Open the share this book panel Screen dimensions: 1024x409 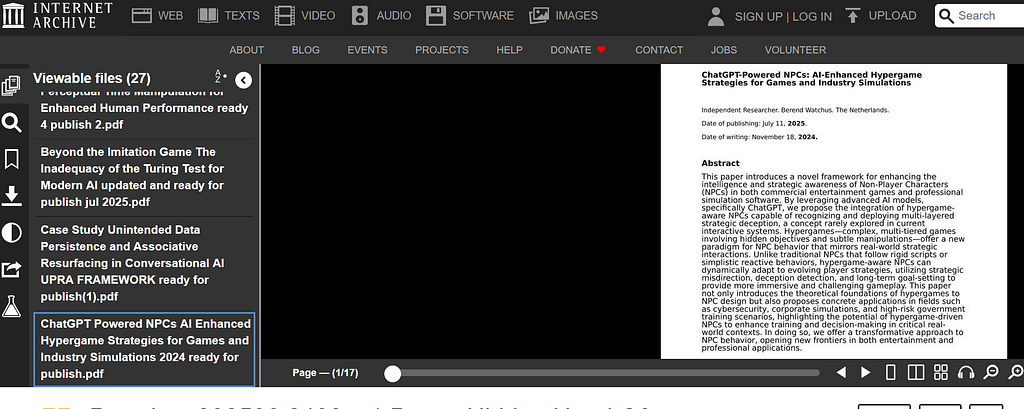point(12,269)
